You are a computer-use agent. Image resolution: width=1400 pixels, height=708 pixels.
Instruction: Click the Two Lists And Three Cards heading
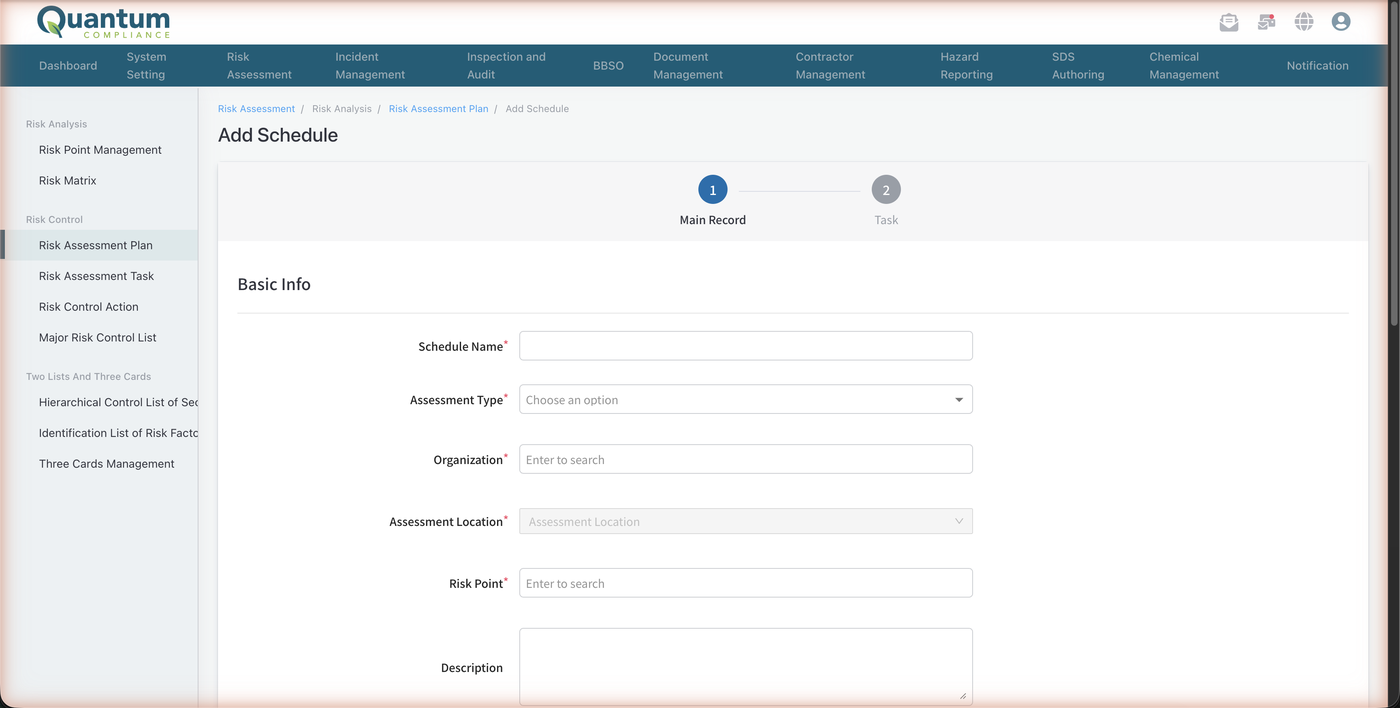pos(88,377)
